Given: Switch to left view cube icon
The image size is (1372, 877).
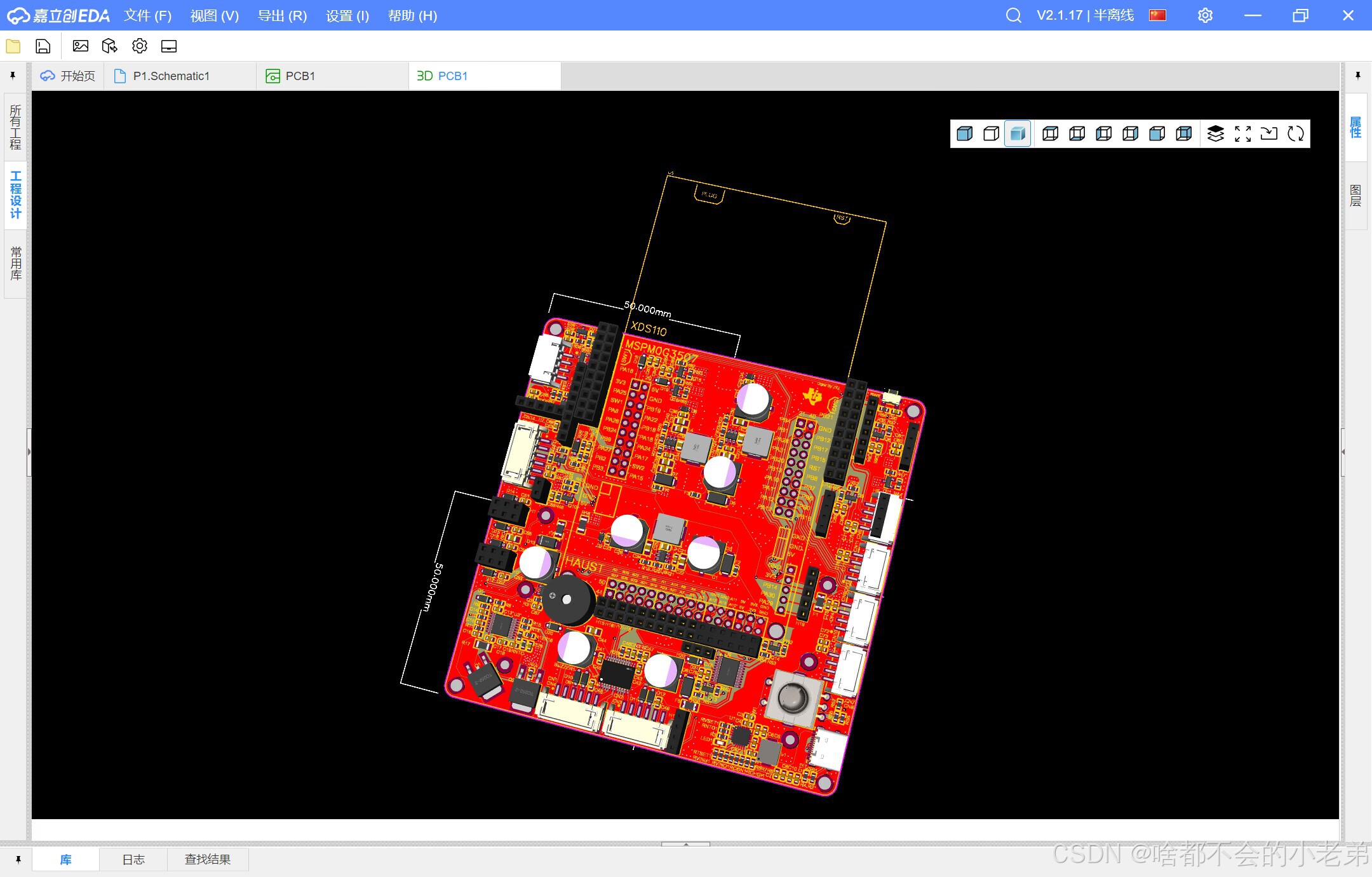Looking at the screenshot, I should tap(1104, 133).
